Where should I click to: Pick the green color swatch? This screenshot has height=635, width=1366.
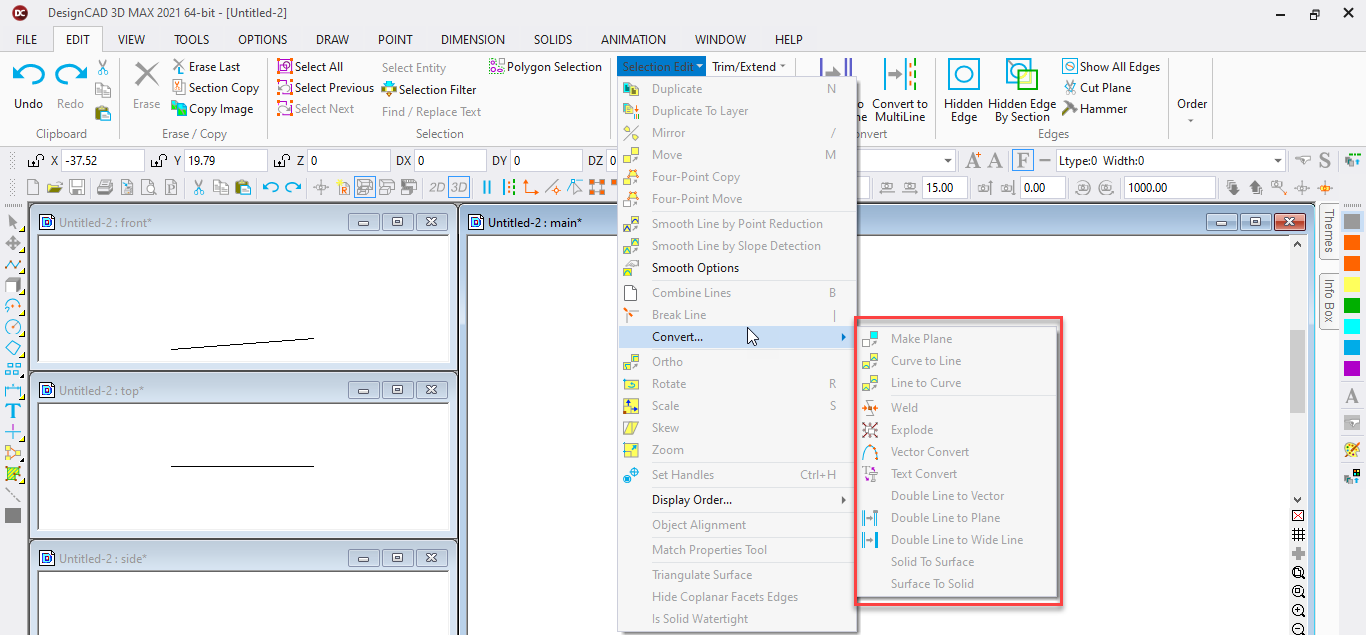[1352, 306]
